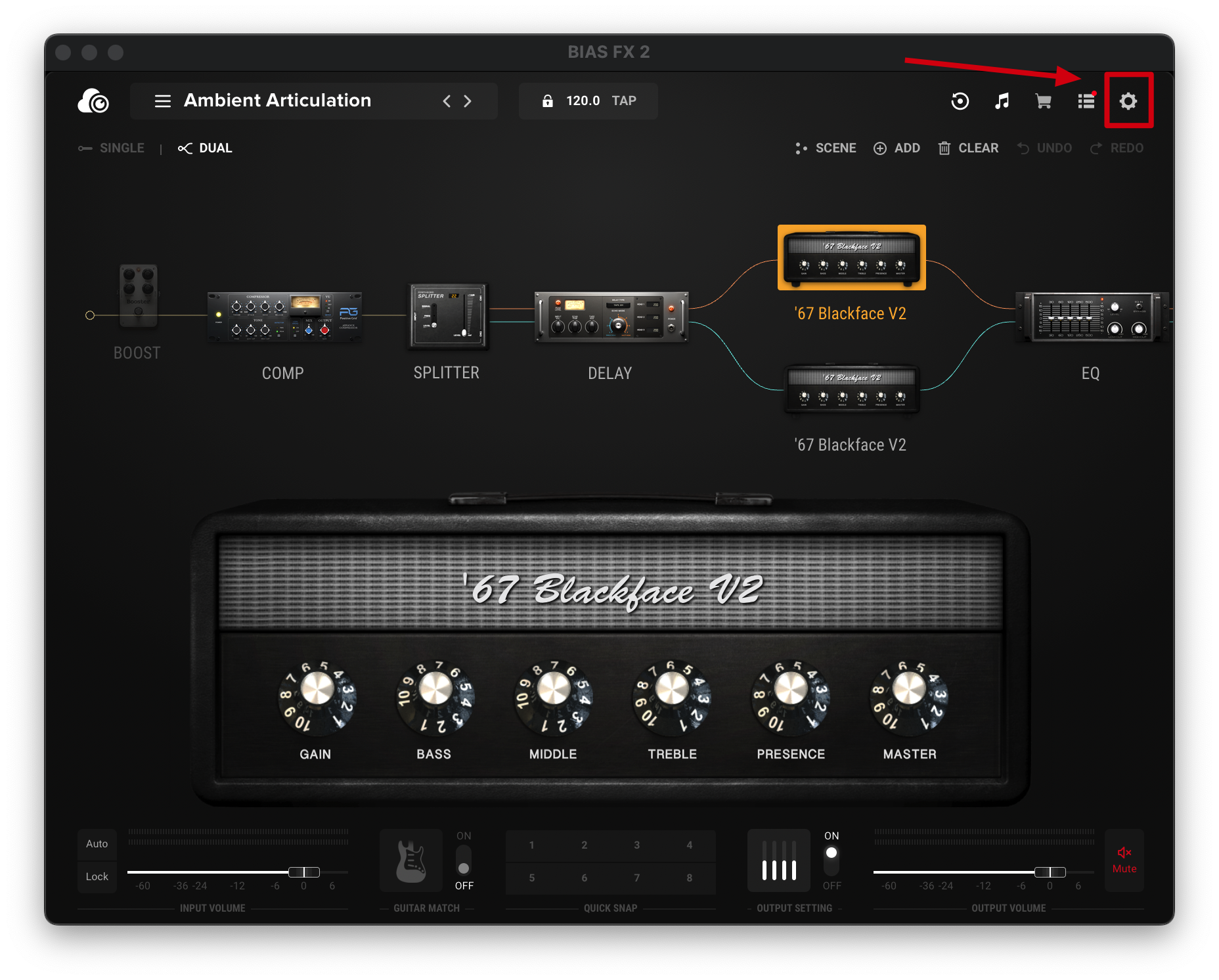Select Quick Snap slot 1
Image resolution: width=1219 pixels, height=980 pixels.
[532, 845]
